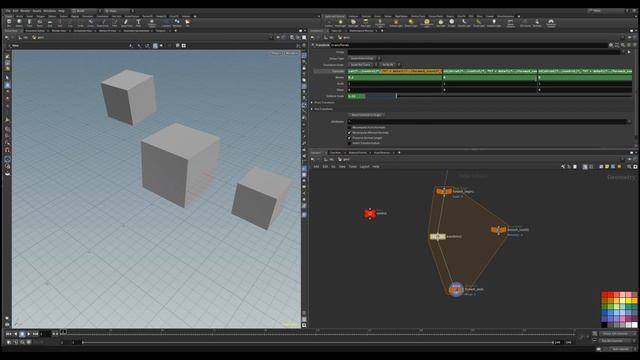Toggle Recompute Point Normals checkbox

click(349, 127)
